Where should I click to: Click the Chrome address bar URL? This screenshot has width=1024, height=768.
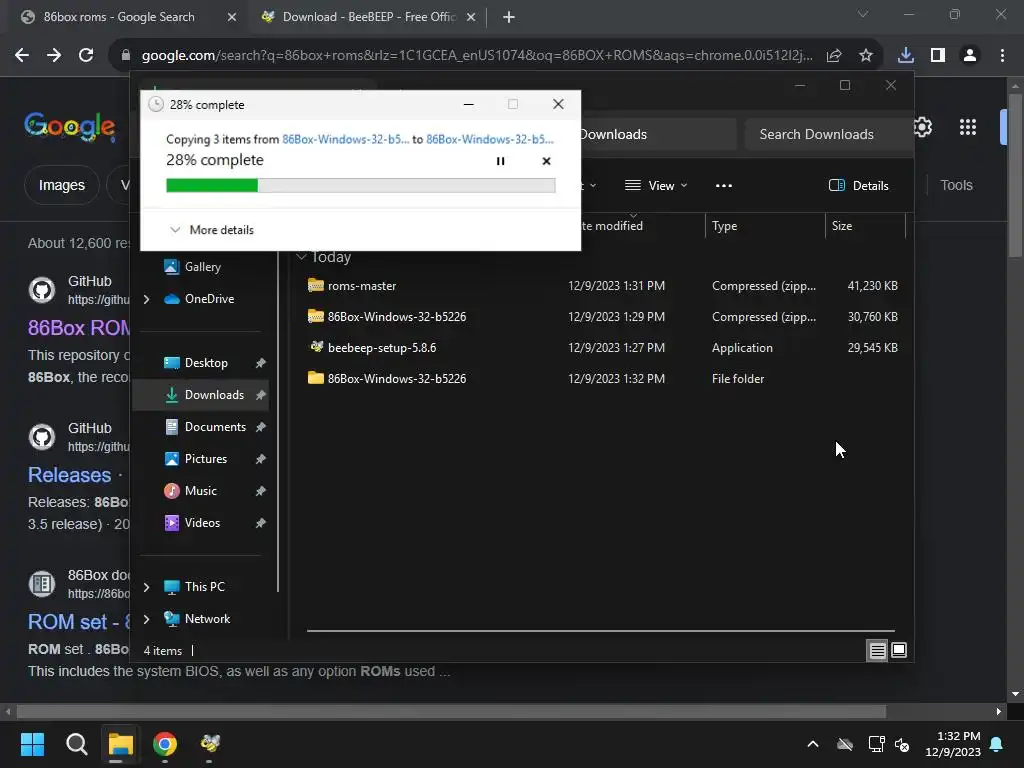click(x=477, y=56)
